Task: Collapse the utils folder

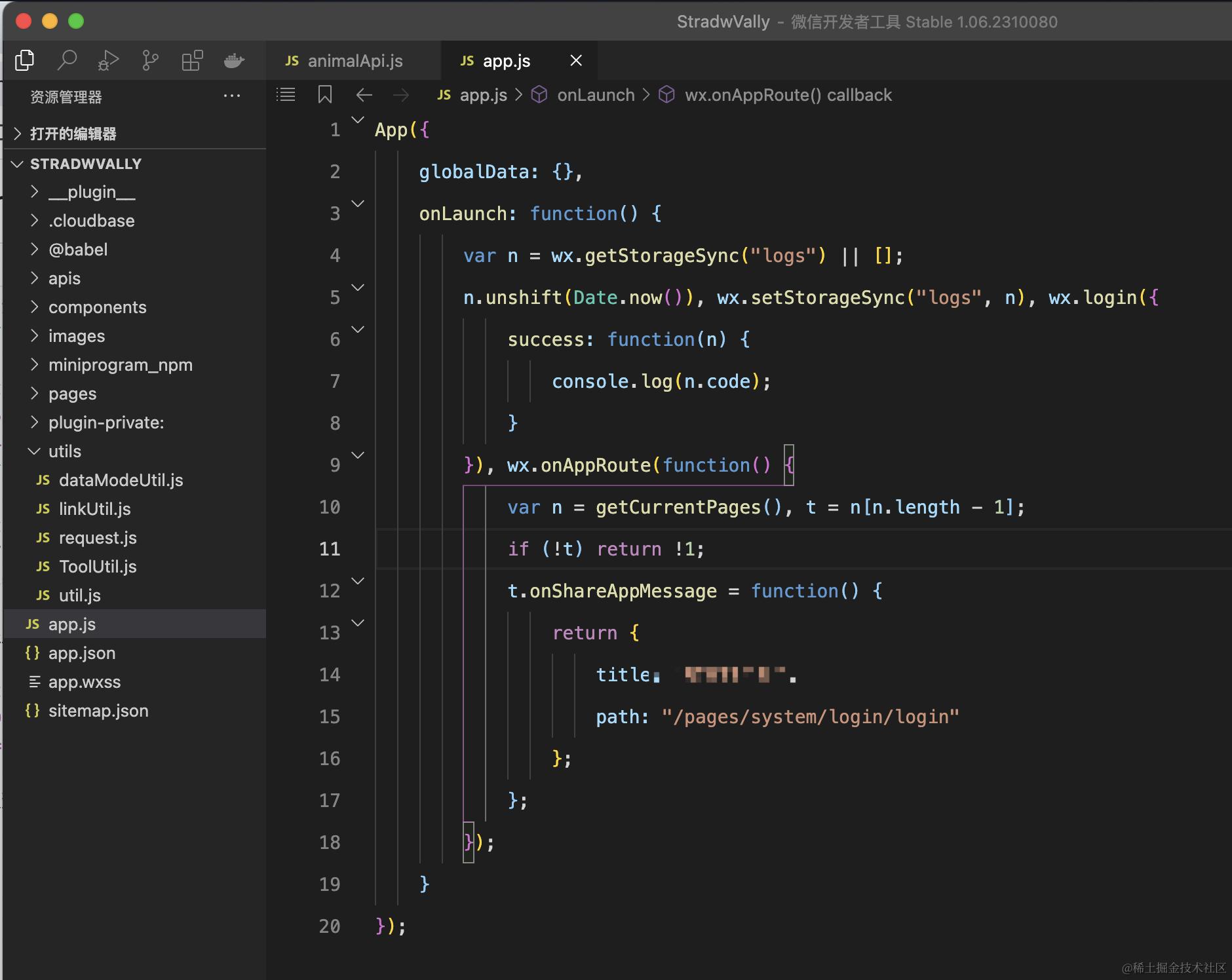Action: 64,451
